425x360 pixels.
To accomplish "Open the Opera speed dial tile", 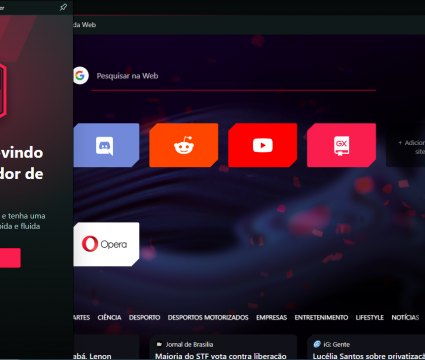I will coord(106,244).
